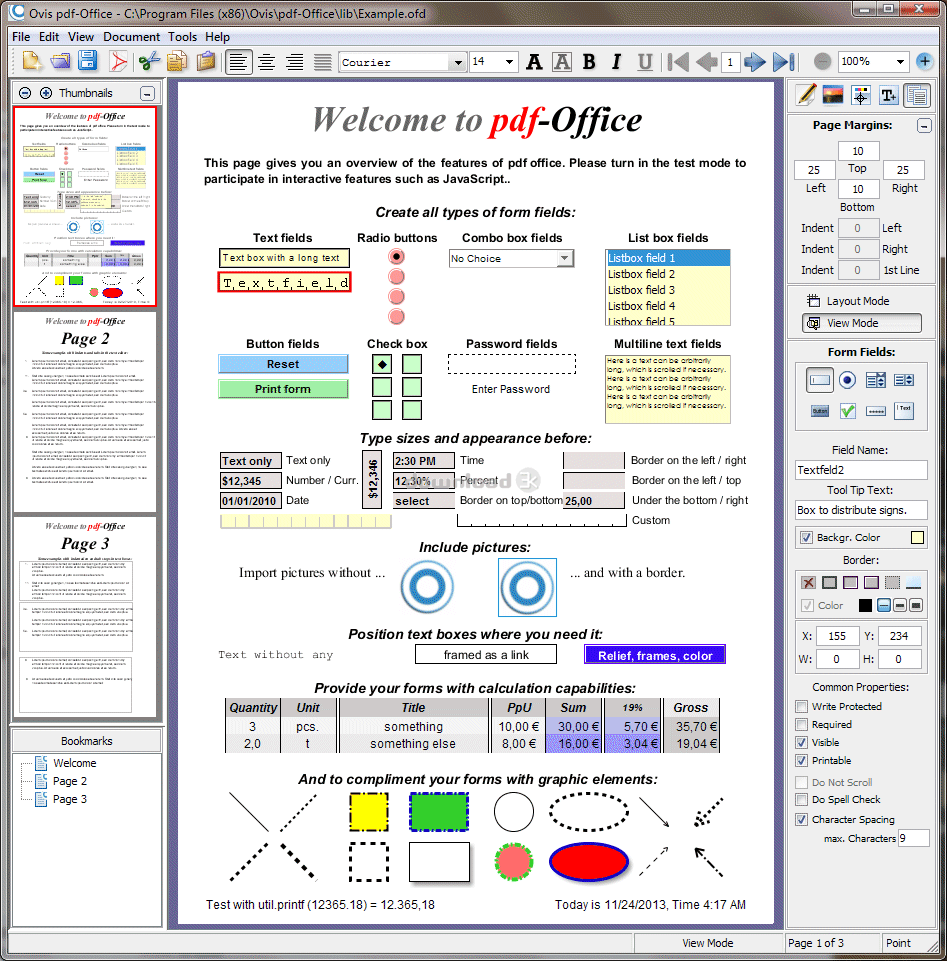Choose the multiline text form field tool

[x=904, y=411]
